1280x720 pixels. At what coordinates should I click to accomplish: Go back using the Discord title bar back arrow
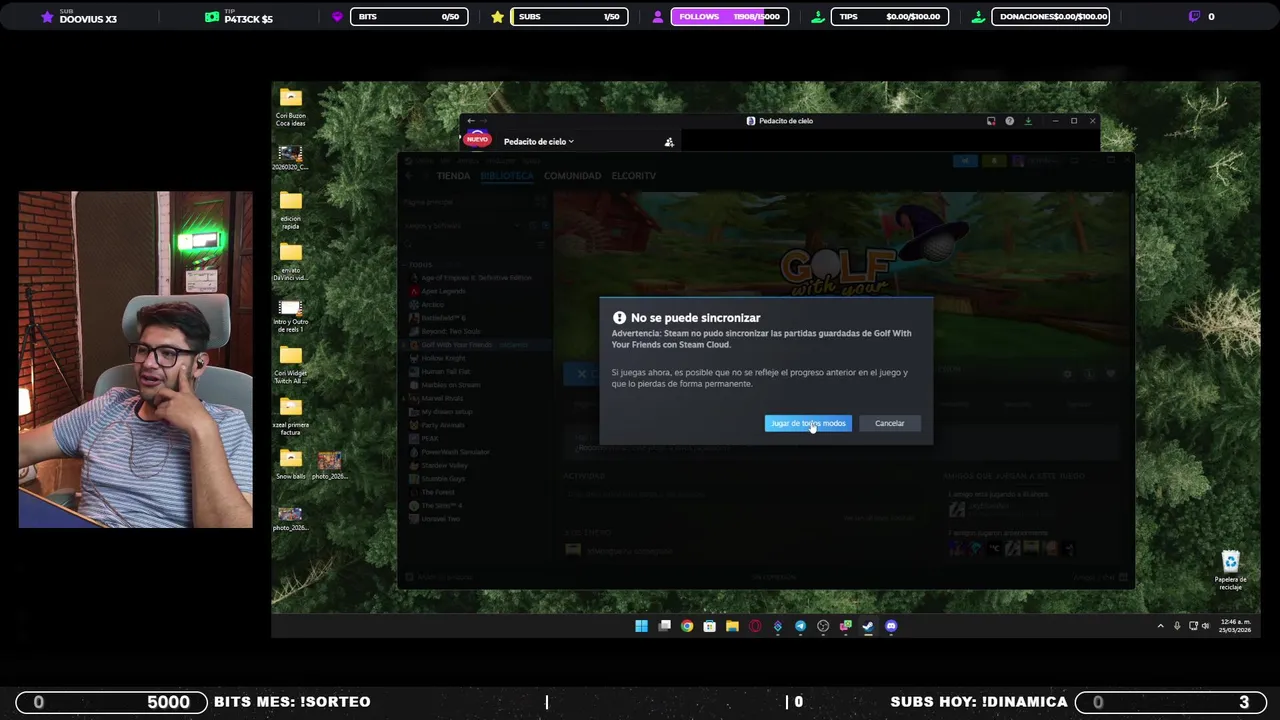click(x=471, y=121)
